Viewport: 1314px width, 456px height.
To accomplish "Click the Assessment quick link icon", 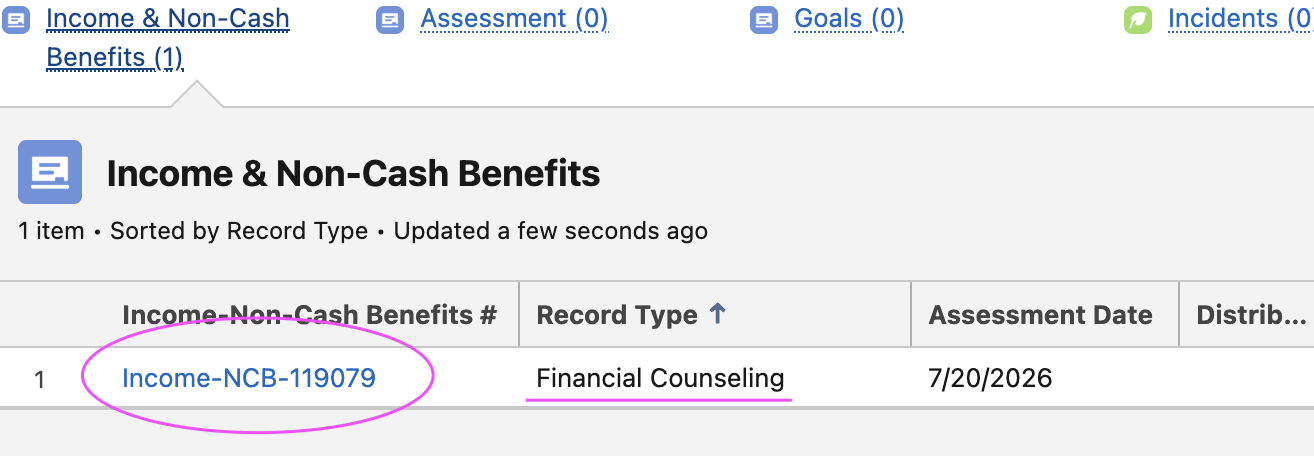I will click(x=390, y=19).
